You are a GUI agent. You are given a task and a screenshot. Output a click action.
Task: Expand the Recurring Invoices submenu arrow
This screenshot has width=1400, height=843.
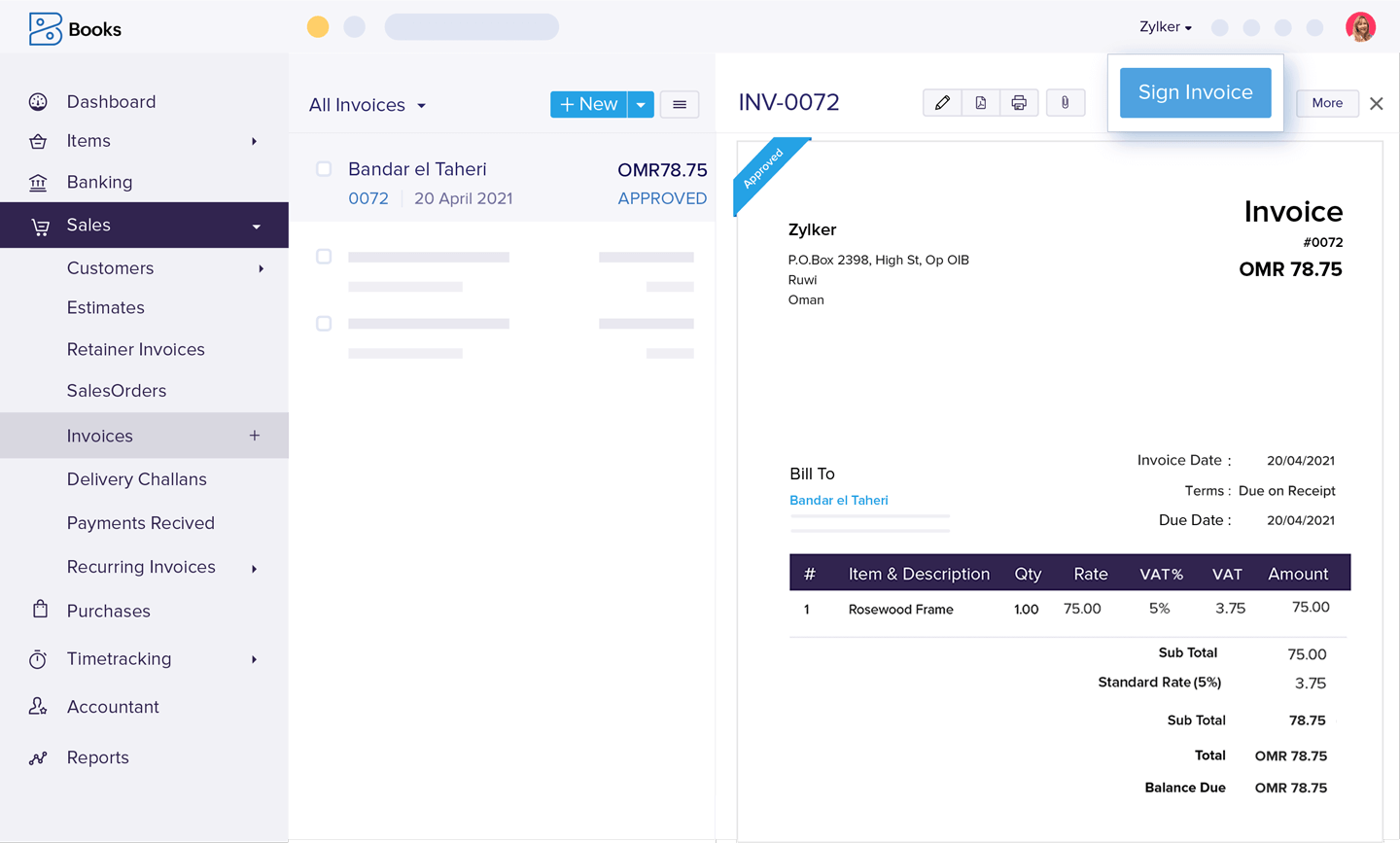click(255, 569)
